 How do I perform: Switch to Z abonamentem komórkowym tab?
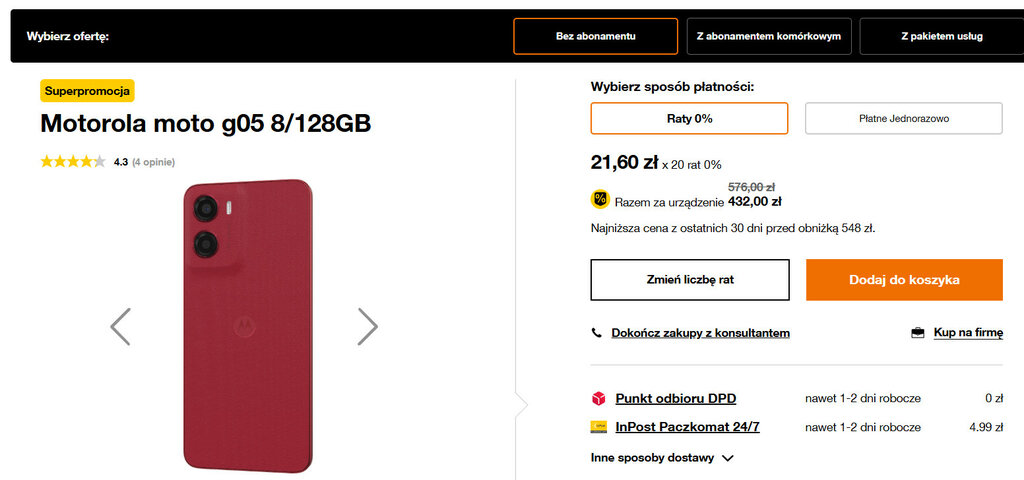[x=768, y=36]
